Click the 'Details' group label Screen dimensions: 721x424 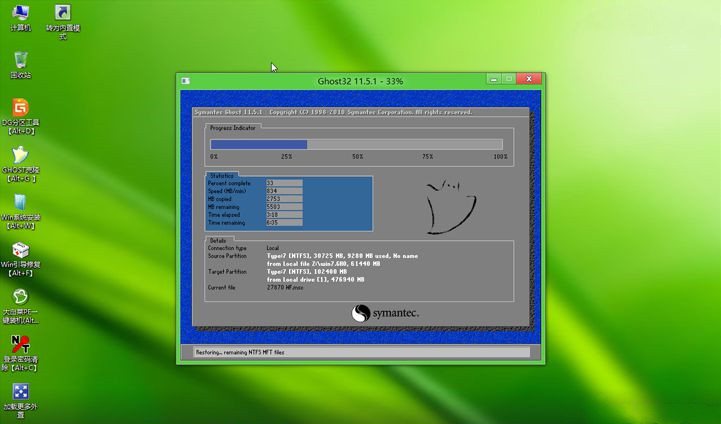(x=218, y=241)
